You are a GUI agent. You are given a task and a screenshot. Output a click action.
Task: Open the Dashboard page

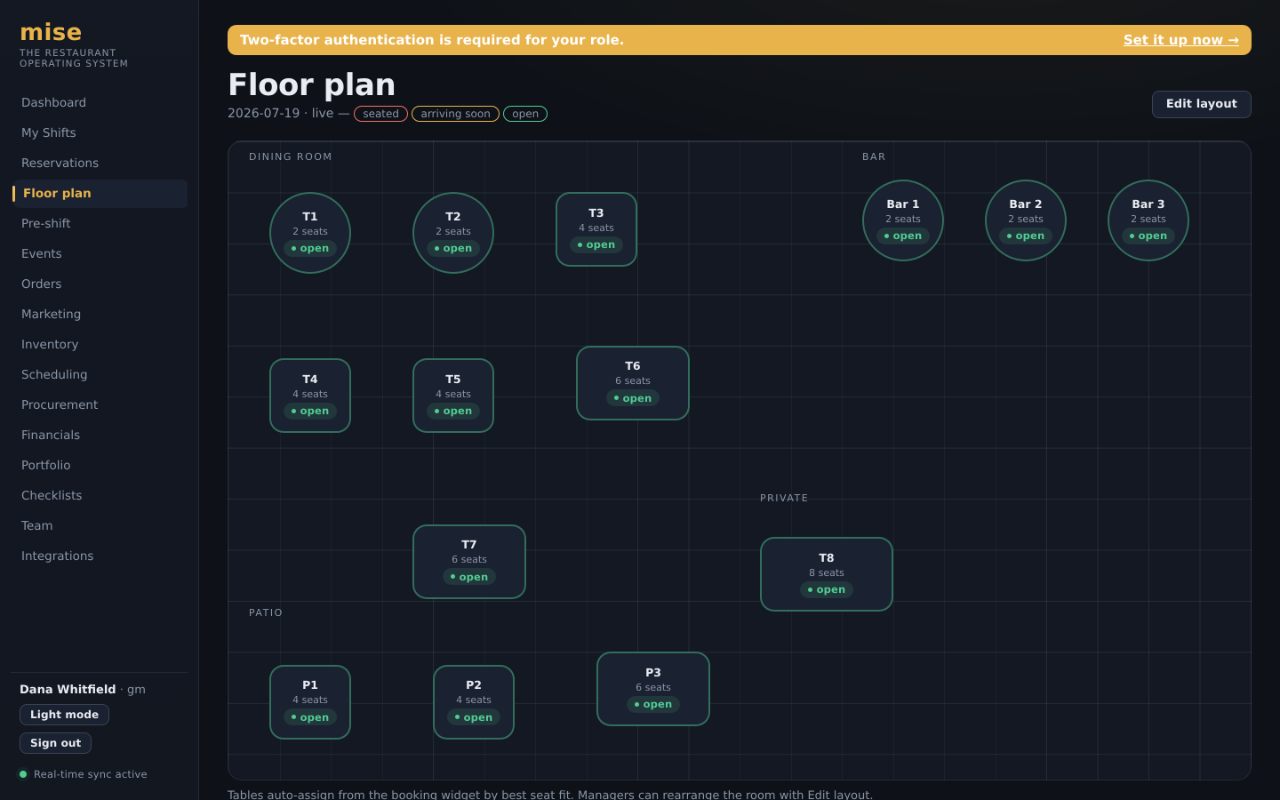coord(100,103)
